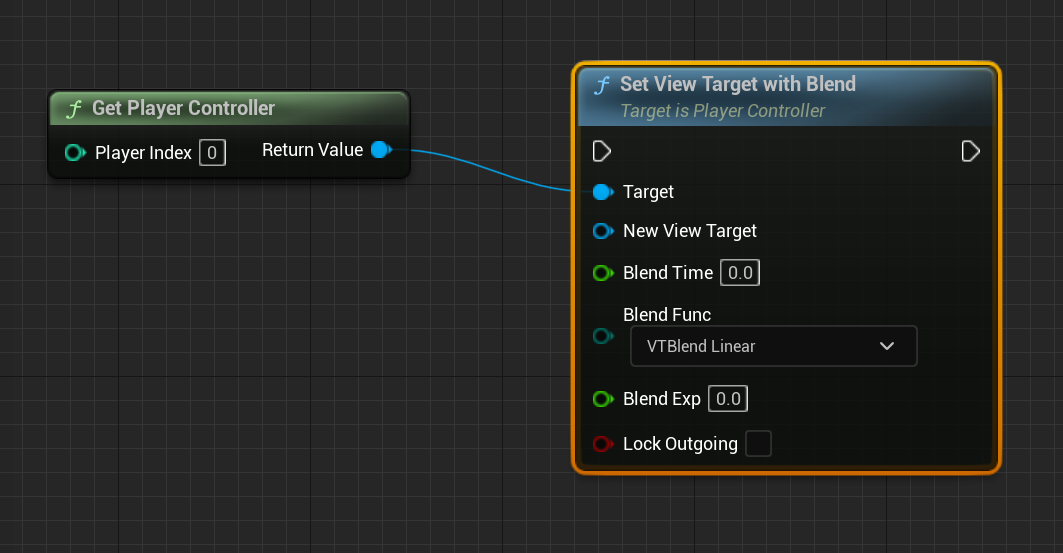Viewport: 1063px width, 553px height.
Task: Click the Blend Func enum pin
Action: click(602, 336)
